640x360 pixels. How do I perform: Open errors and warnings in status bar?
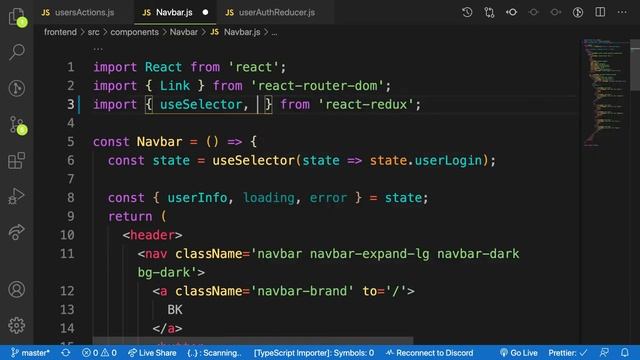click(x=99, y=353)
